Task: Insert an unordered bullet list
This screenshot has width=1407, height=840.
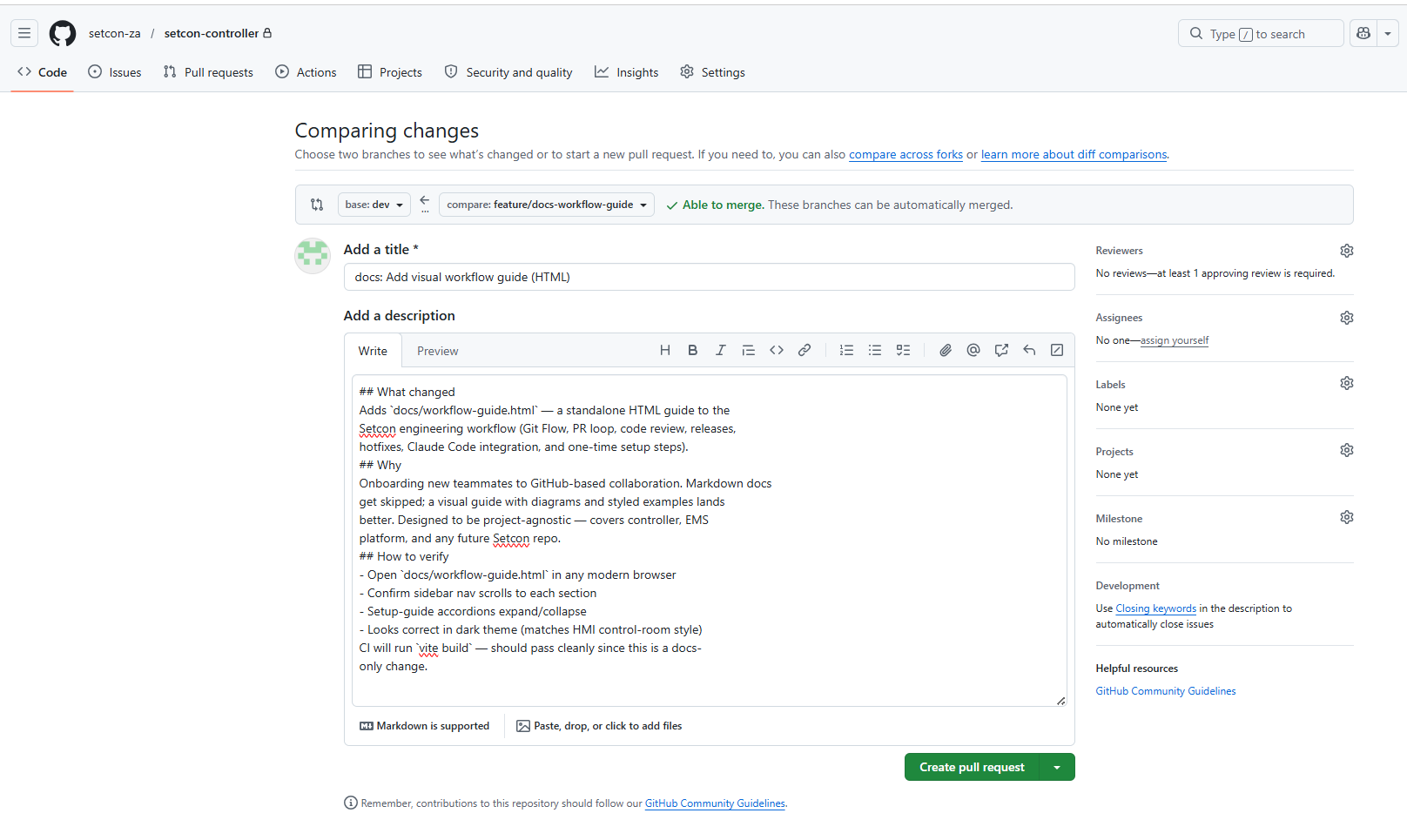Action: (875, 350)
